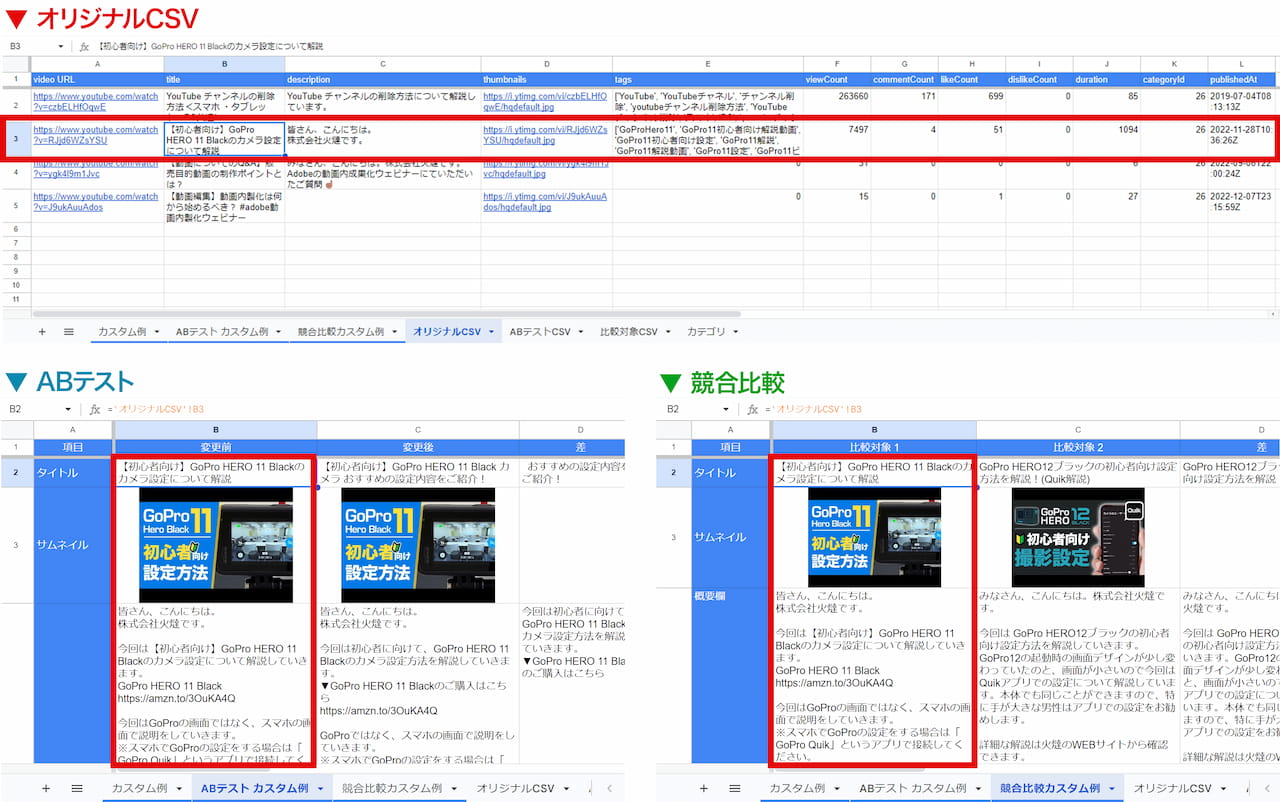Click the タイトル row label in the 競合比較 sheet
The height and width of the screenshot is (802, 1280).
[x=731, y=472]
